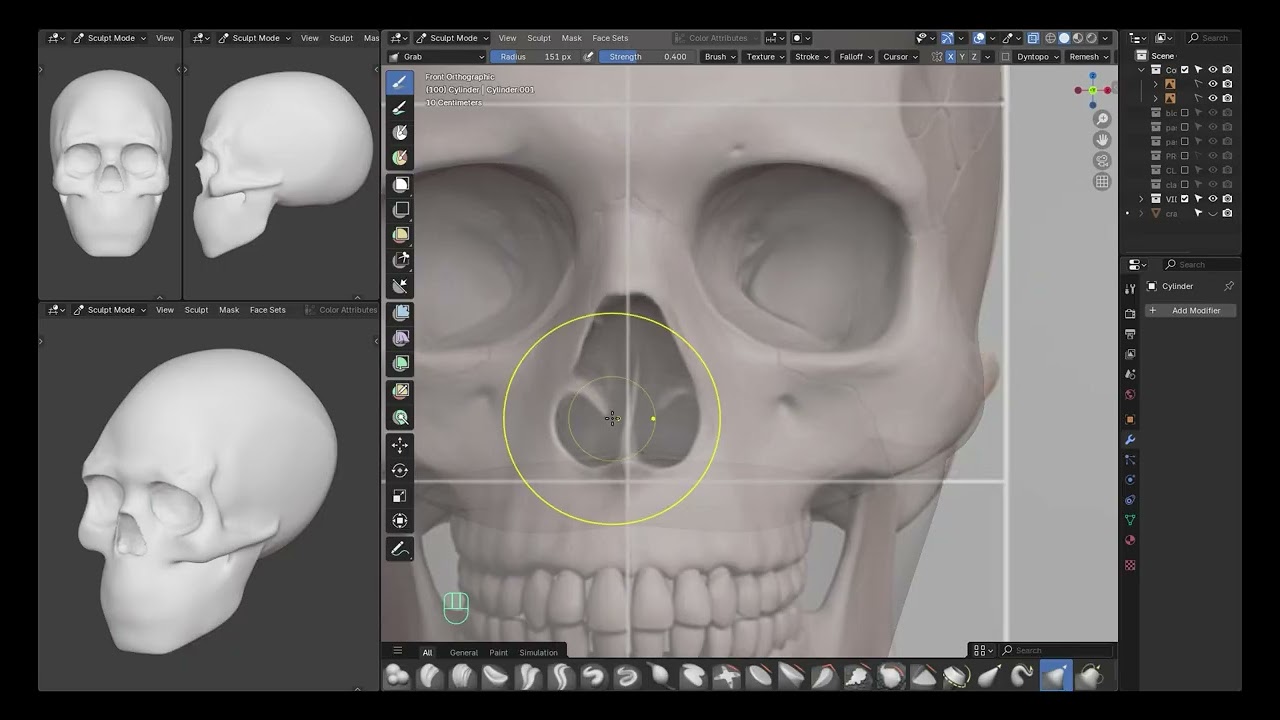Select the Paint tool below the active Brush tool
Viewport: 1280px width, 720px height.
pyautogui.click(x=400, y=107)
